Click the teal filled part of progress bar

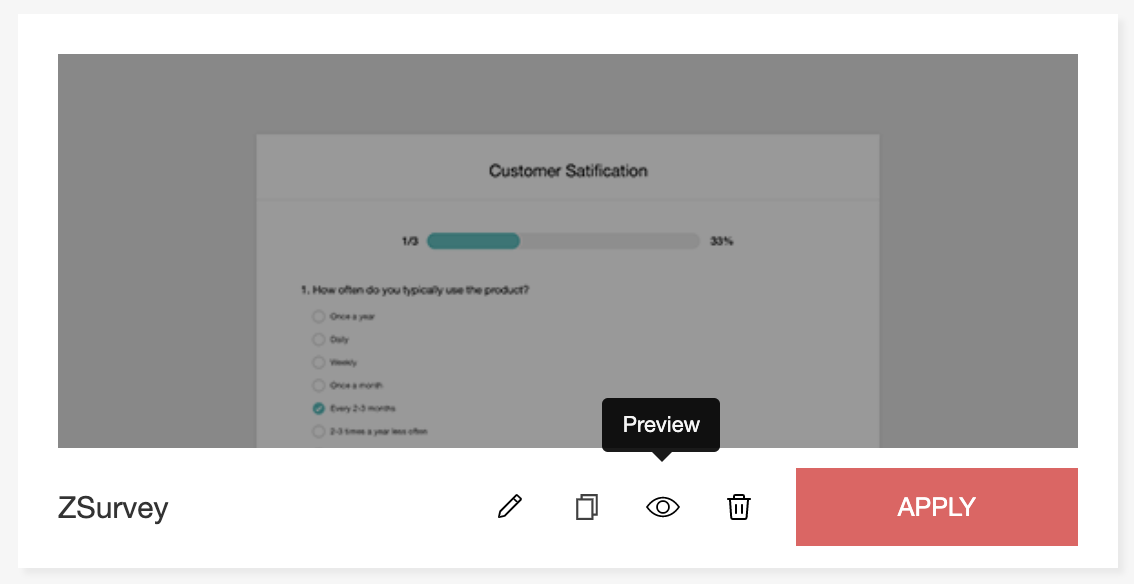[x=473, y=241]
